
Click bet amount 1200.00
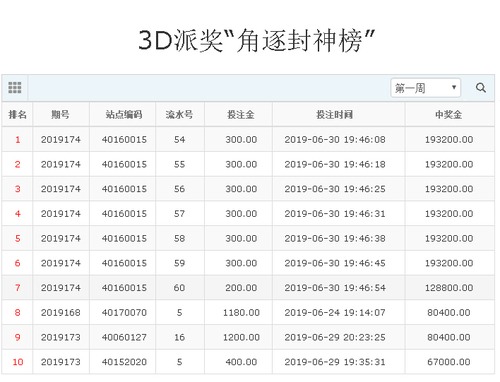click(x=241, y=337)
